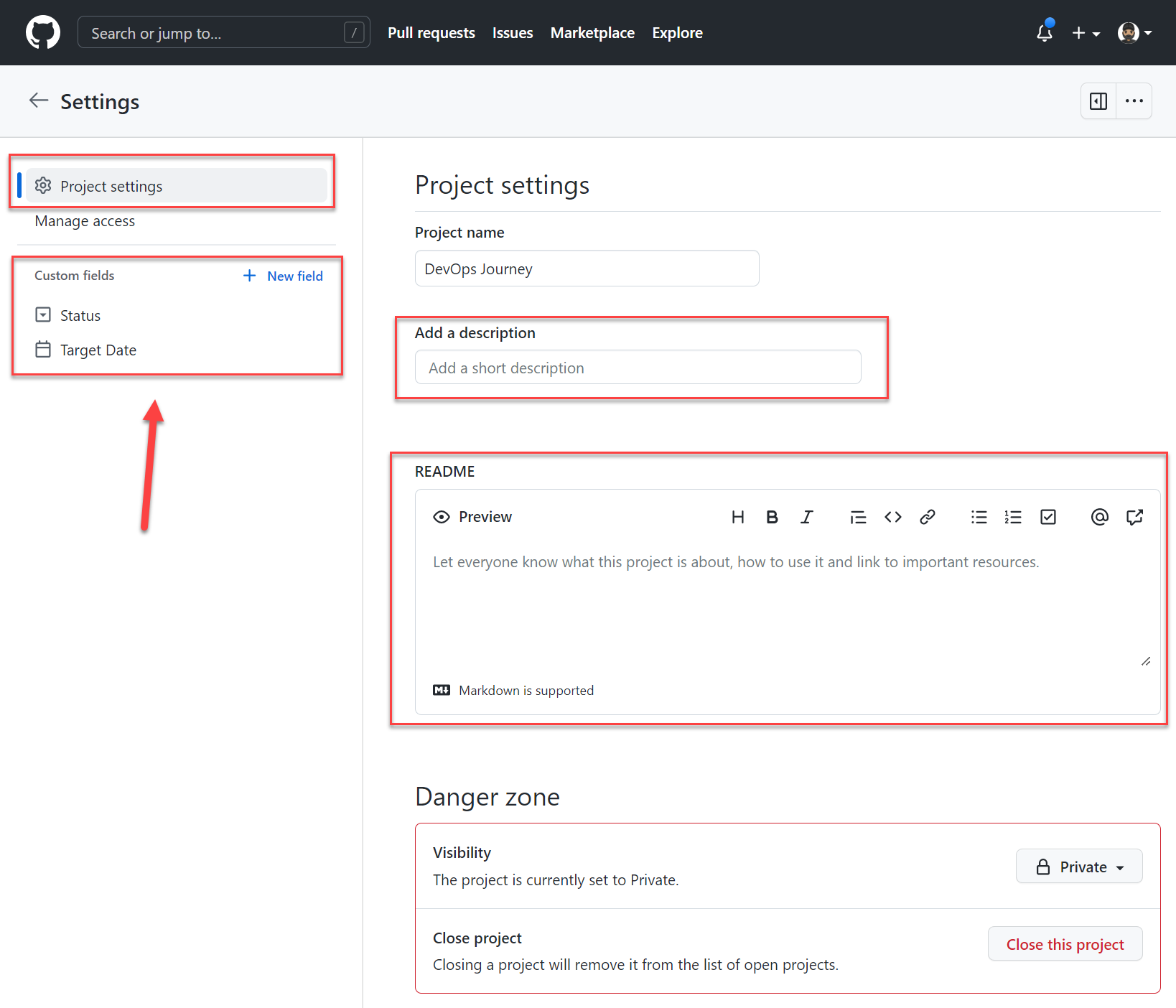Open notifications via the bell icon
The width and height of the screenshot is (1176, 1008).
point(1043,32)
